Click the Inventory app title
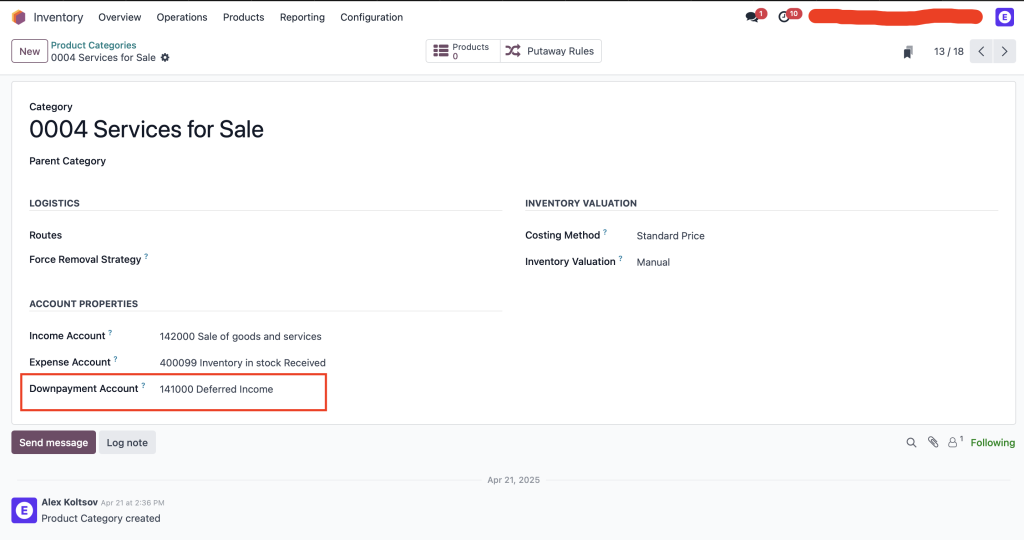1024x540 pixels. click(58, 17)
